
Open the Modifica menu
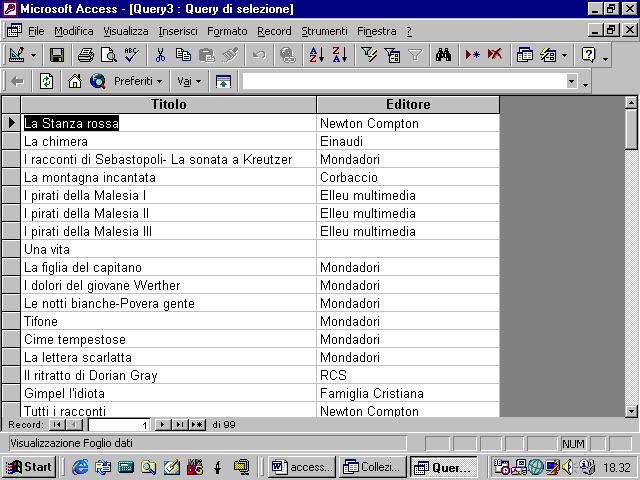click(73, 31)
